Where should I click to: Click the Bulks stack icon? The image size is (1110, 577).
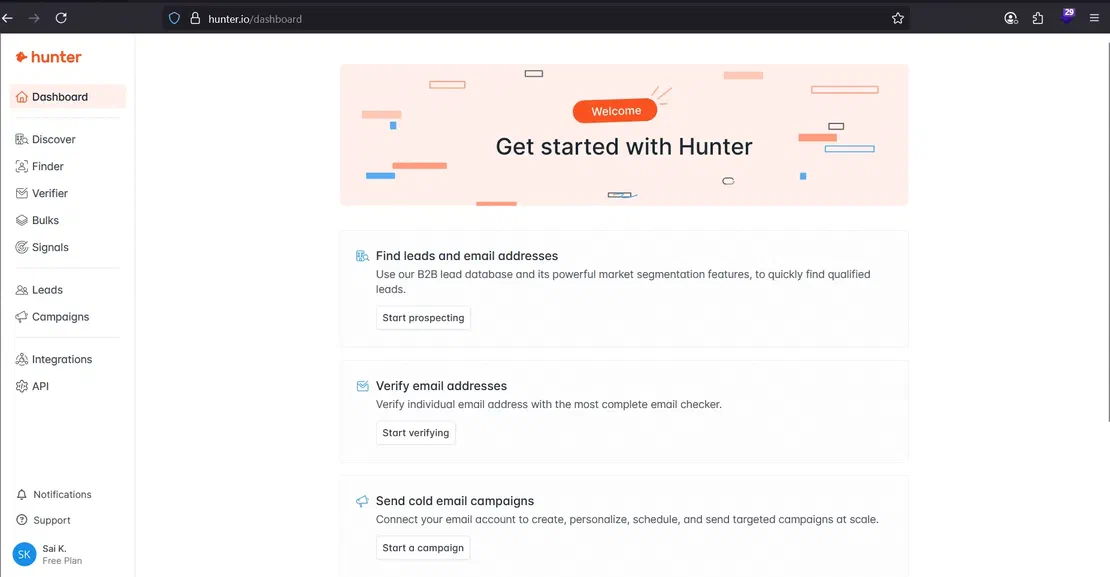click(x=22, y=220)
